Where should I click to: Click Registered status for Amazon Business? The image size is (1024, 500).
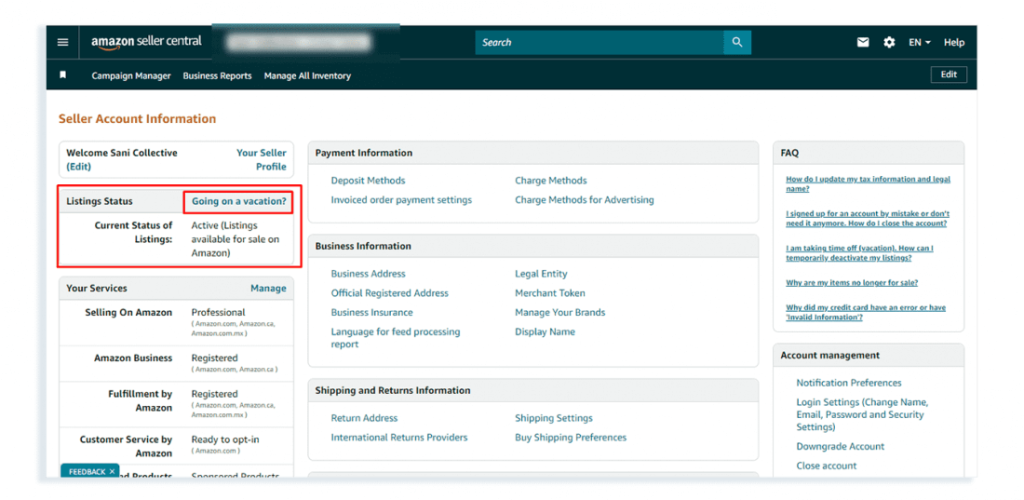pos(214,358)
